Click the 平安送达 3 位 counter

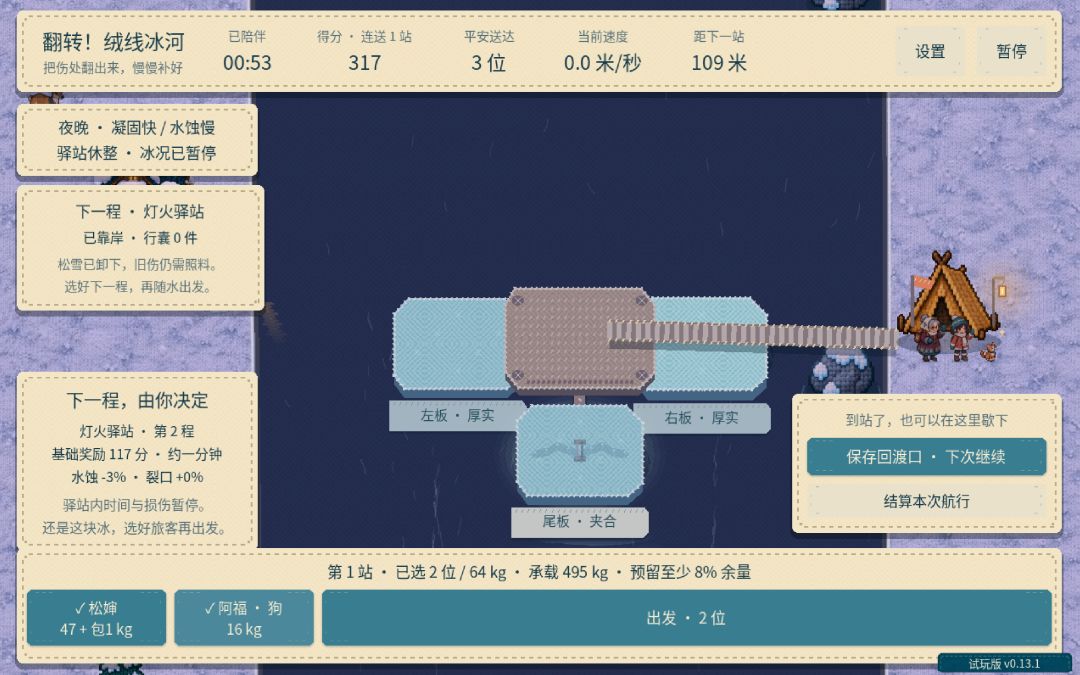click(489, 52)
